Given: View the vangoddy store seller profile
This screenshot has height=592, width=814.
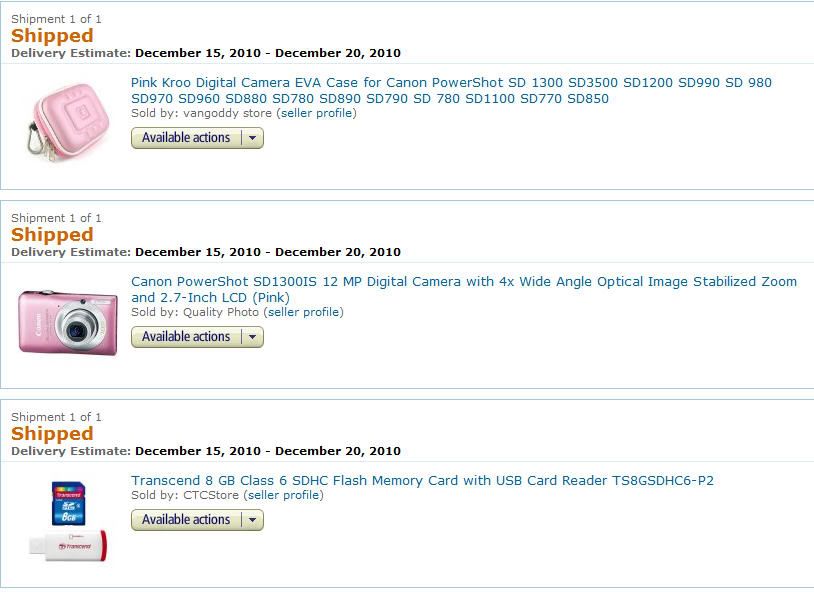Looking at the screenshot, I should point(317,113).
